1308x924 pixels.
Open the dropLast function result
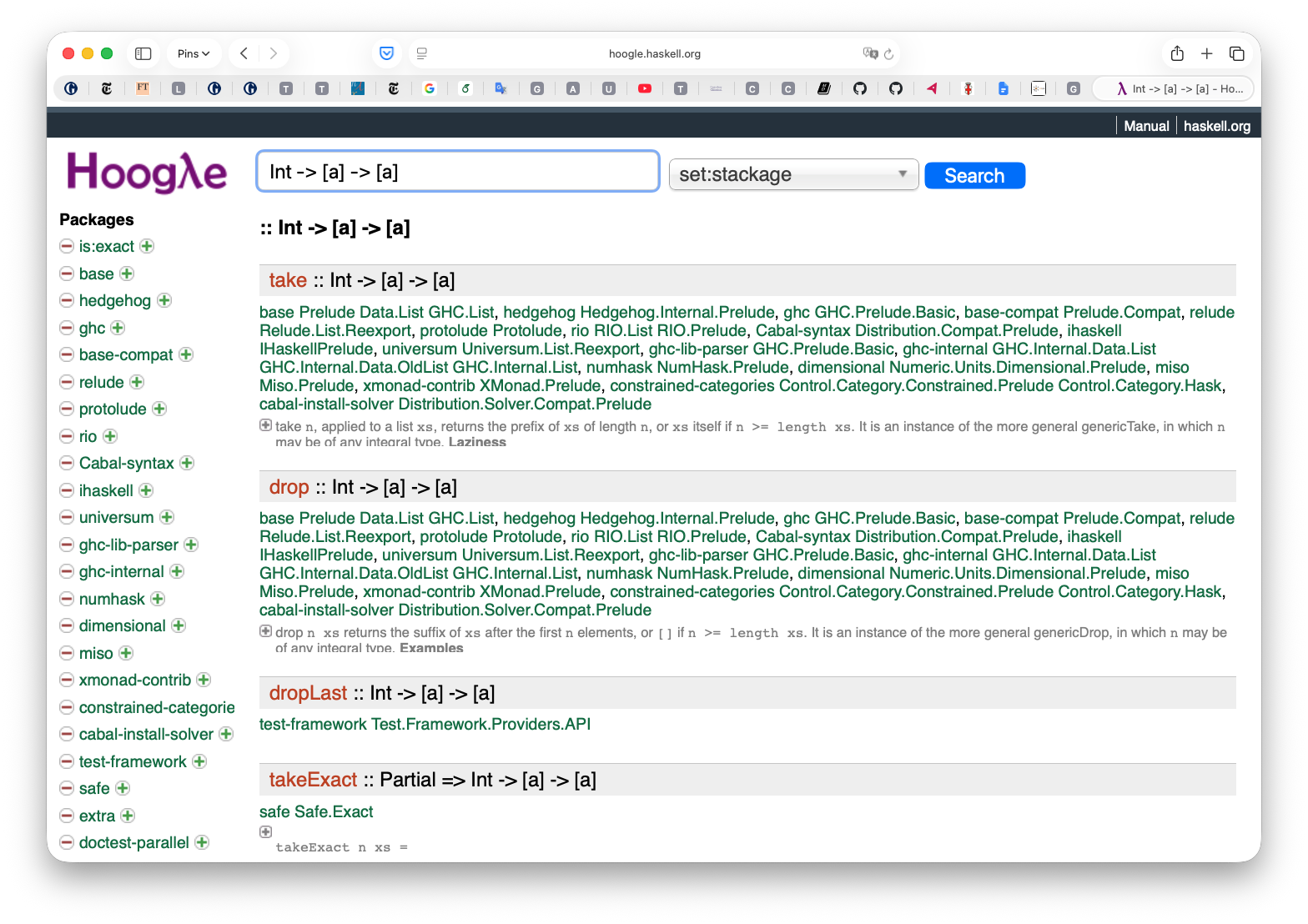(308, 693)
